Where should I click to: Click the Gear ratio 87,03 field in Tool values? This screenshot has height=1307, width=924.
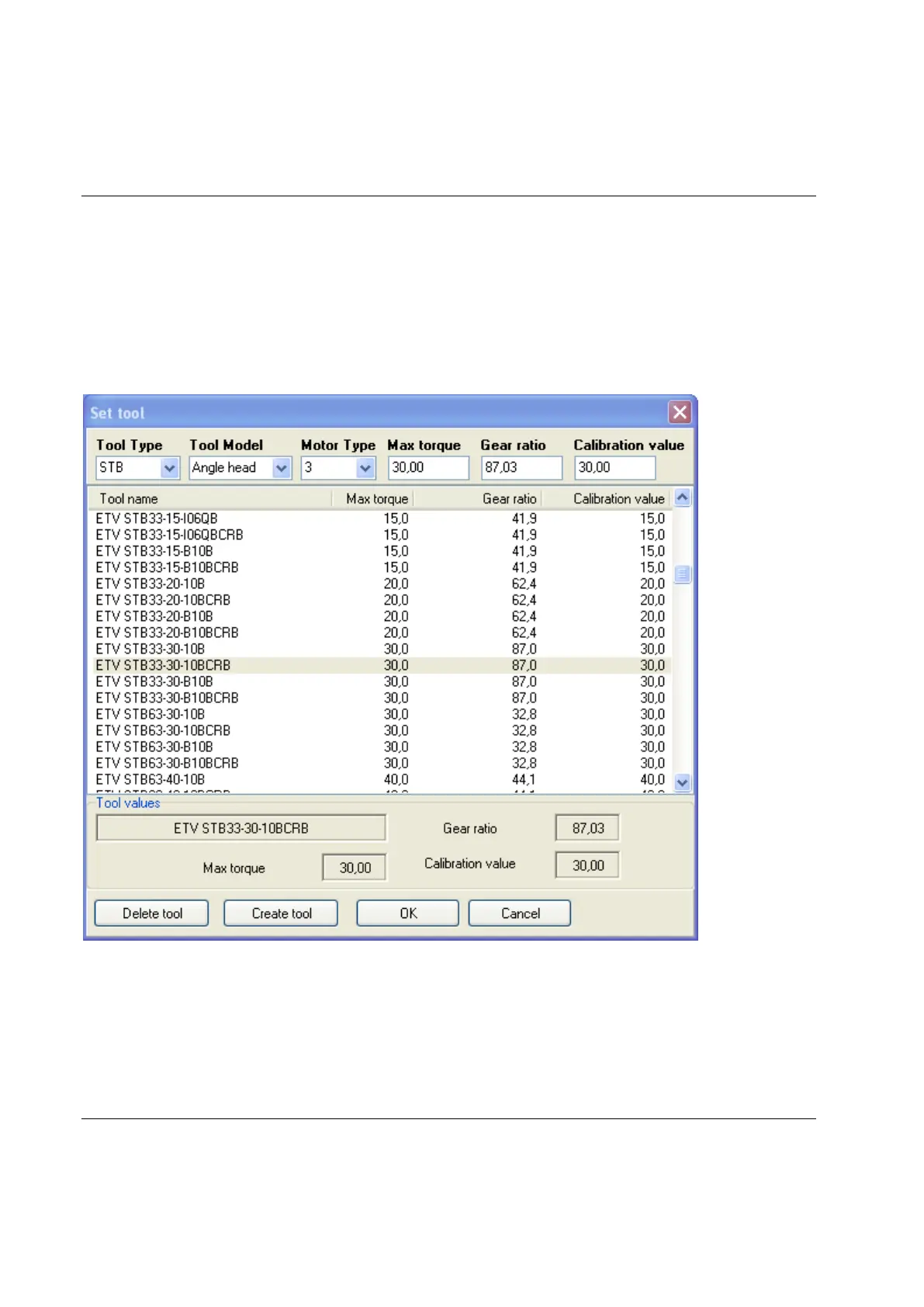pos(587,828)
